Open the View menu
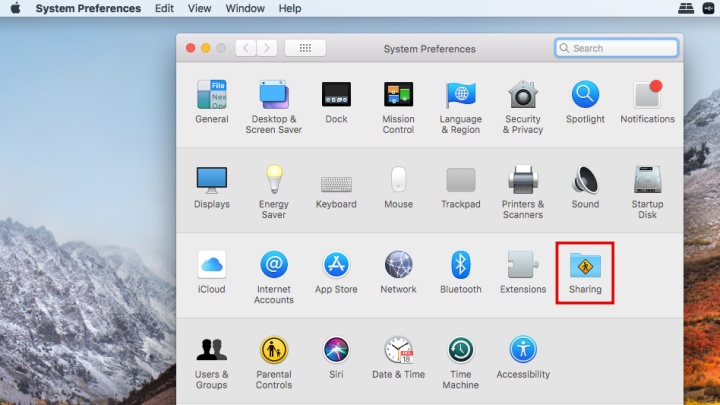Viewport: 720px width, 405px height. click(199, 8)
